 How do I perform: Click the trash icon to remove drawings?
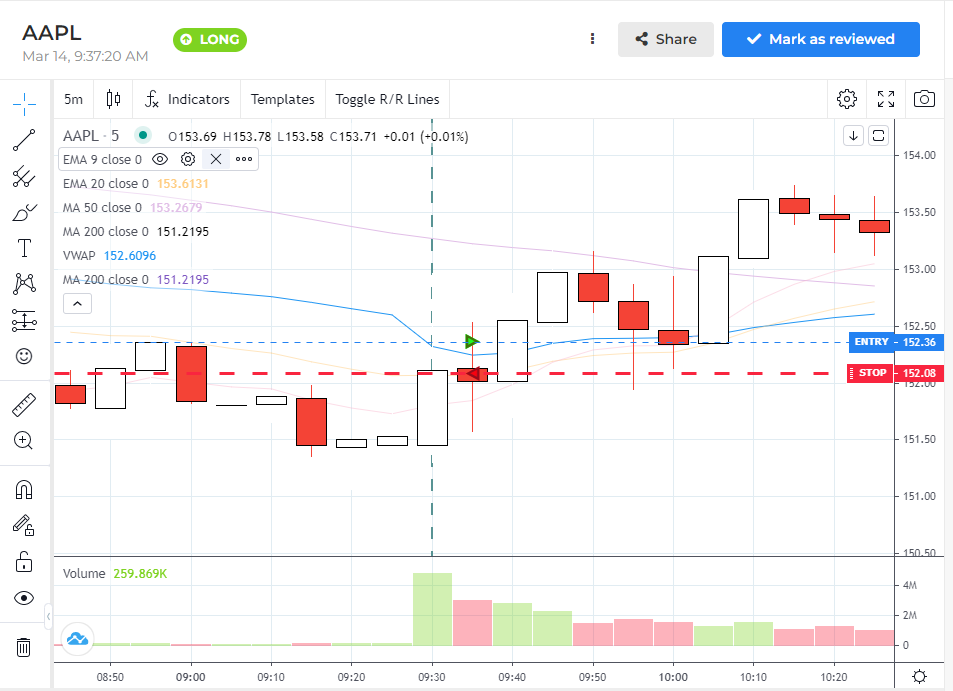tap(23, 647)
